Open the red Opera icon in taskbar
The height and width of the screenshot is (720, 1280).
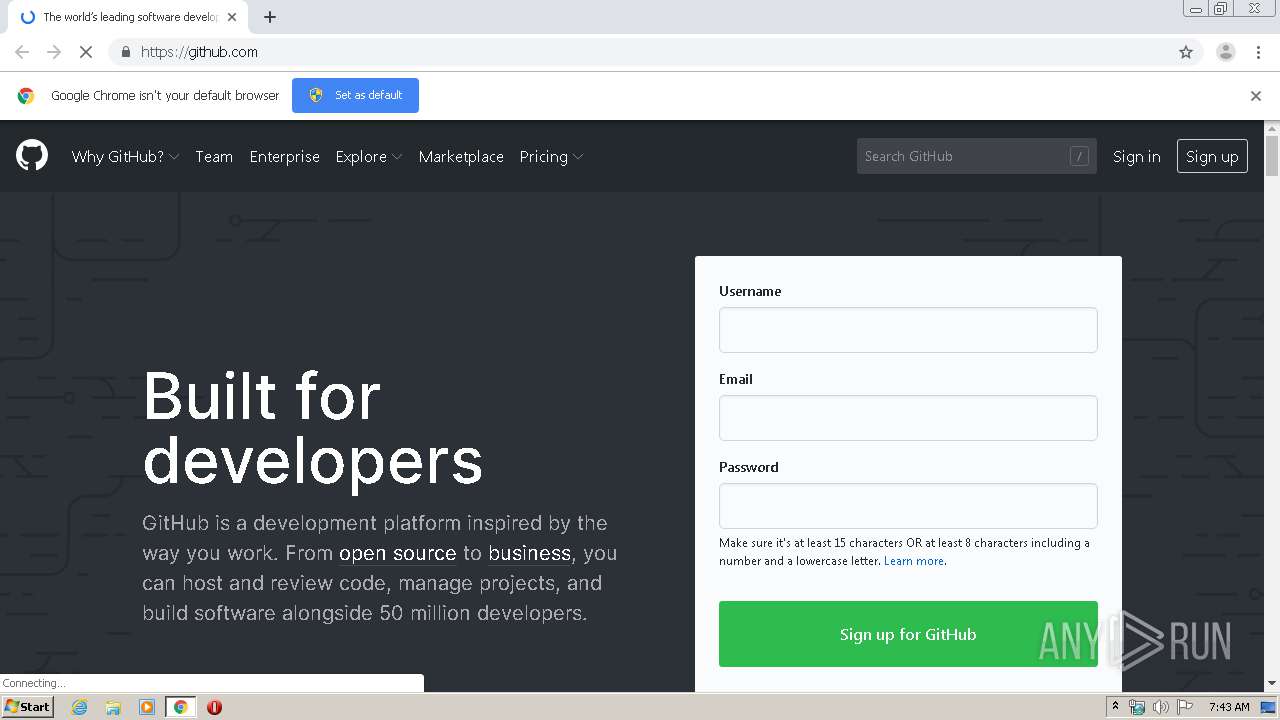click(214, 707)
